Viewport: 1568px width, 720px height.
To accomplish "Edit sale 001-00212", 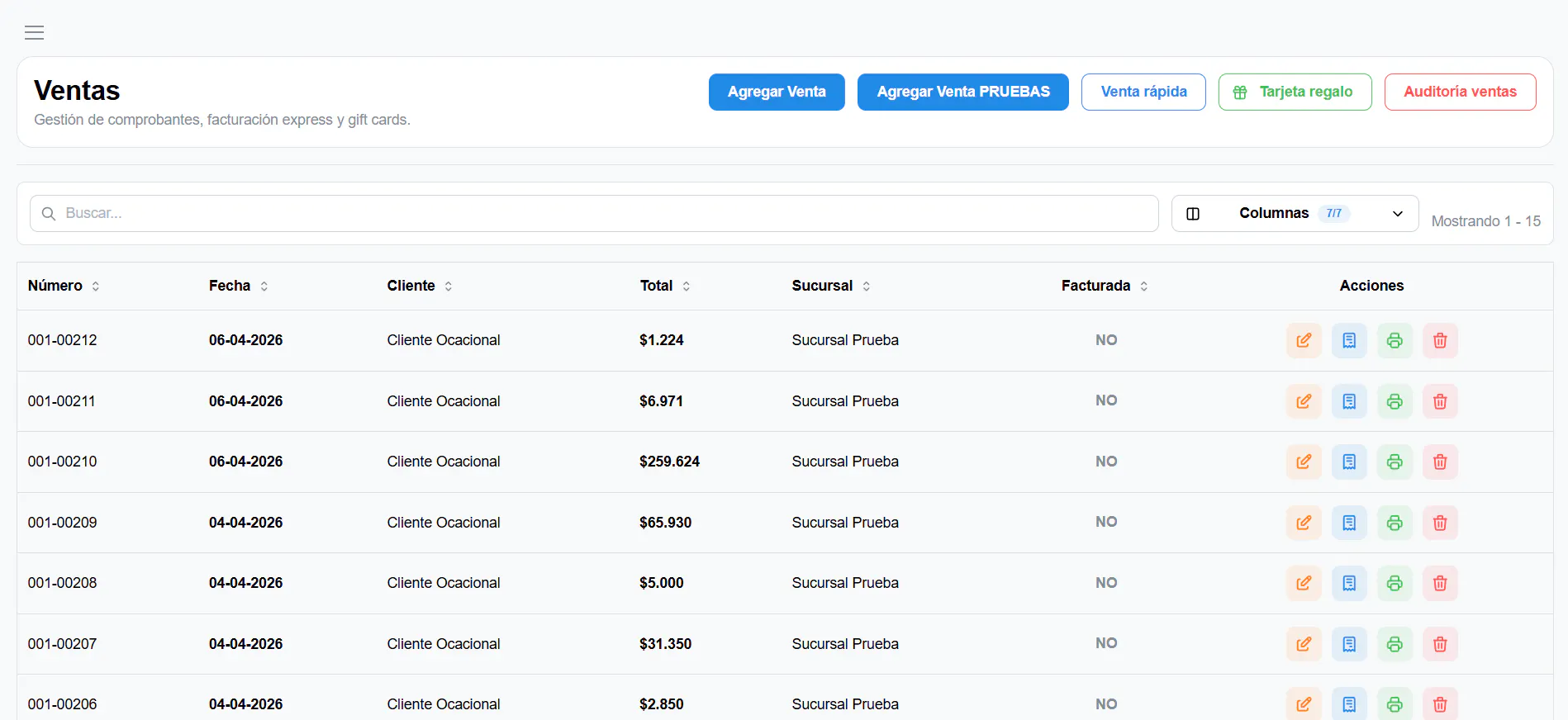I will [x=1304, y=340].
